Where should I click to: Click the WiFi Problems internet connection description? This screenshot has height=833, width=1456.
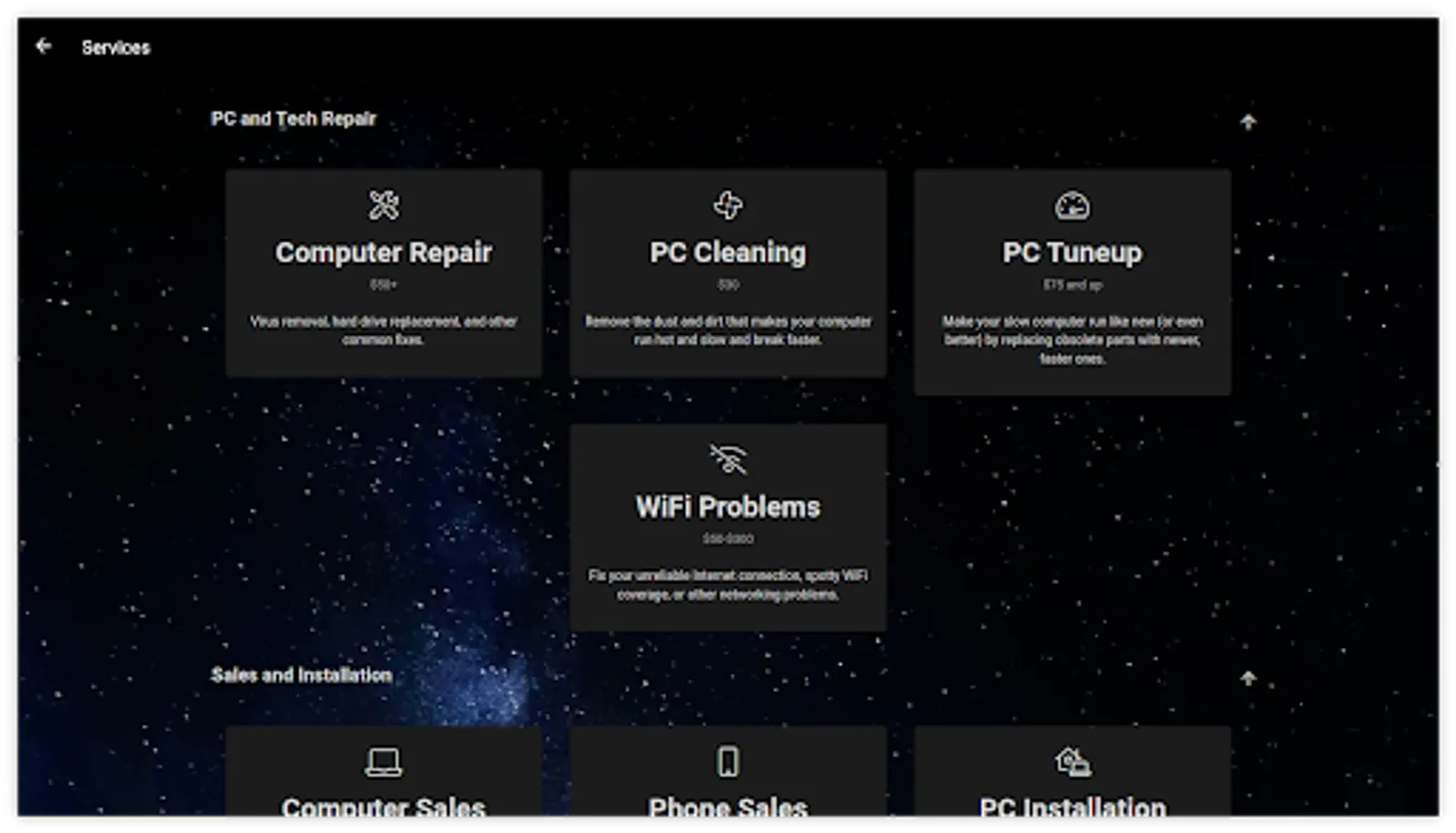pos(728,585)
